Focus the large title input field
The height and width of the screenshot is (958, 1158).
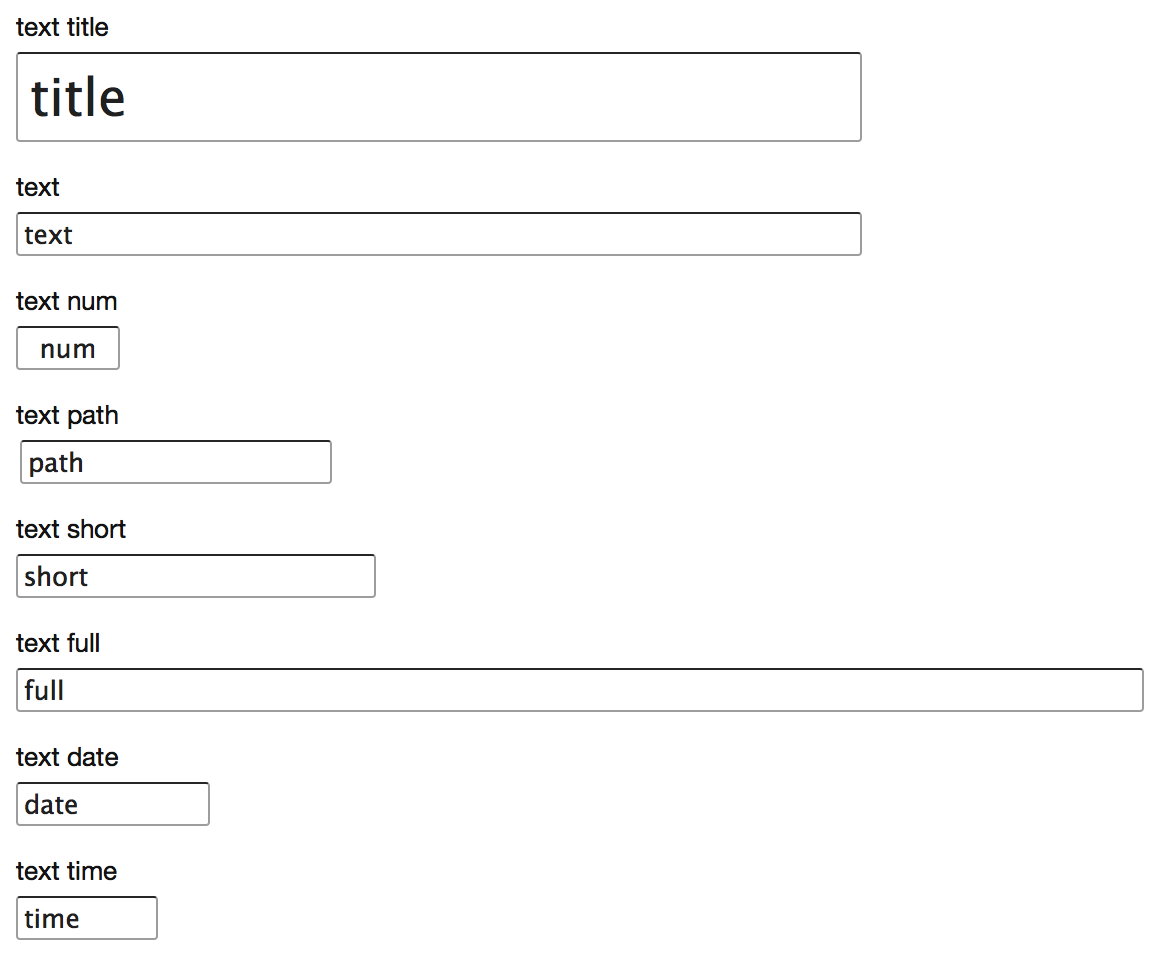click(x=439, y=97)
